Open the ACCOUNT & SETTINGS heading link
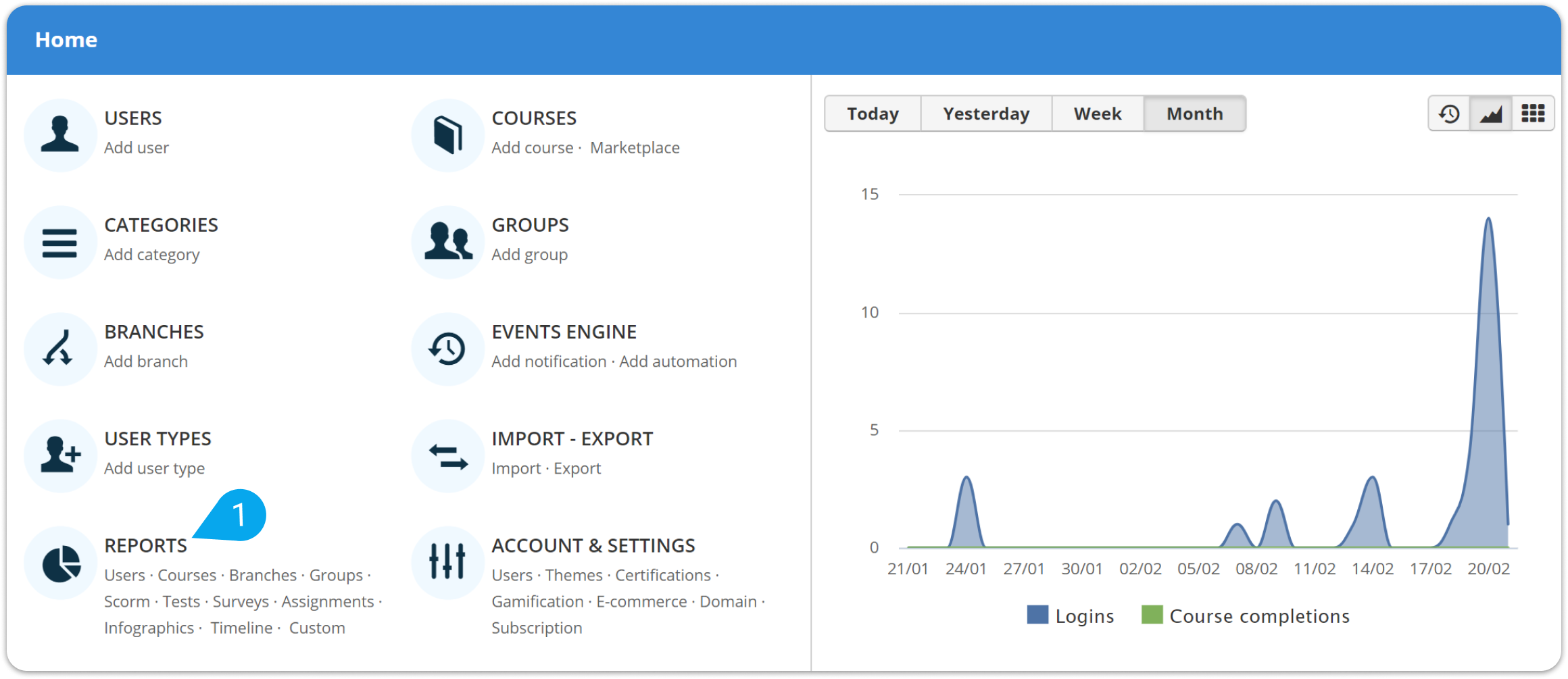 pyautogui.click(x=593, y=546)
